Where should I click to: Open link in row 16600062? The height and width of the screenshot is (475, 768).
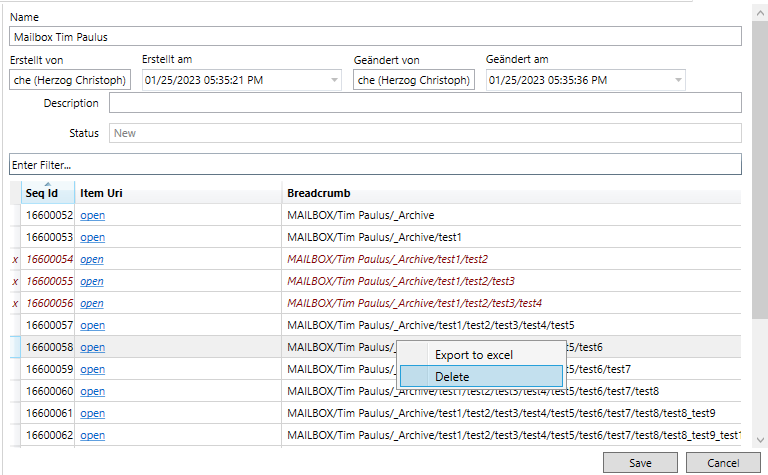tap(93, 435)
